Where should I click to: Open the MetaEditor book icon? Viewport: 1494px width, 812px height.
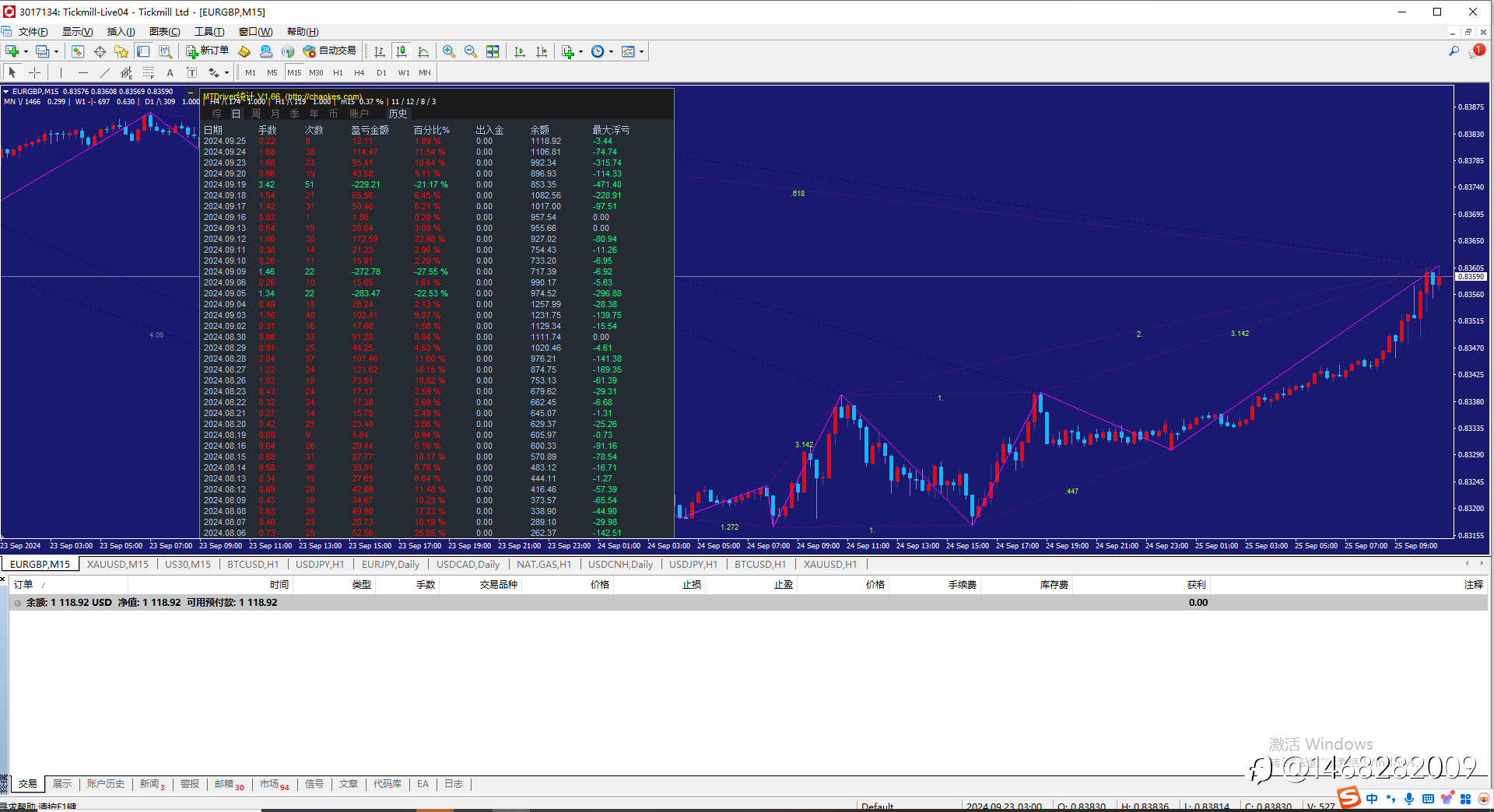(244, 51)
